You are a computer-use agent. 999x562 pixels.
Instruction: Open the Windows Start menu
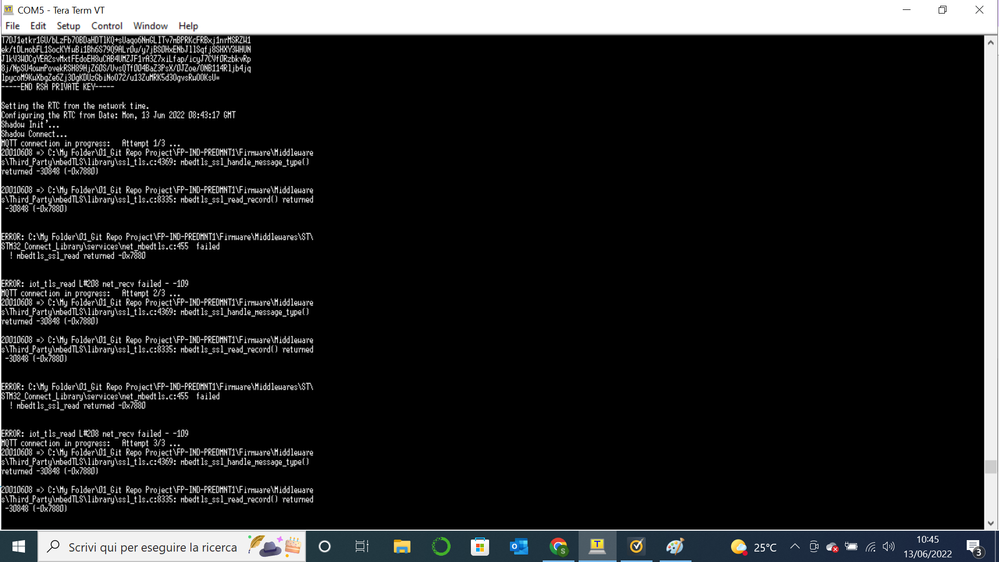point(18,546)
